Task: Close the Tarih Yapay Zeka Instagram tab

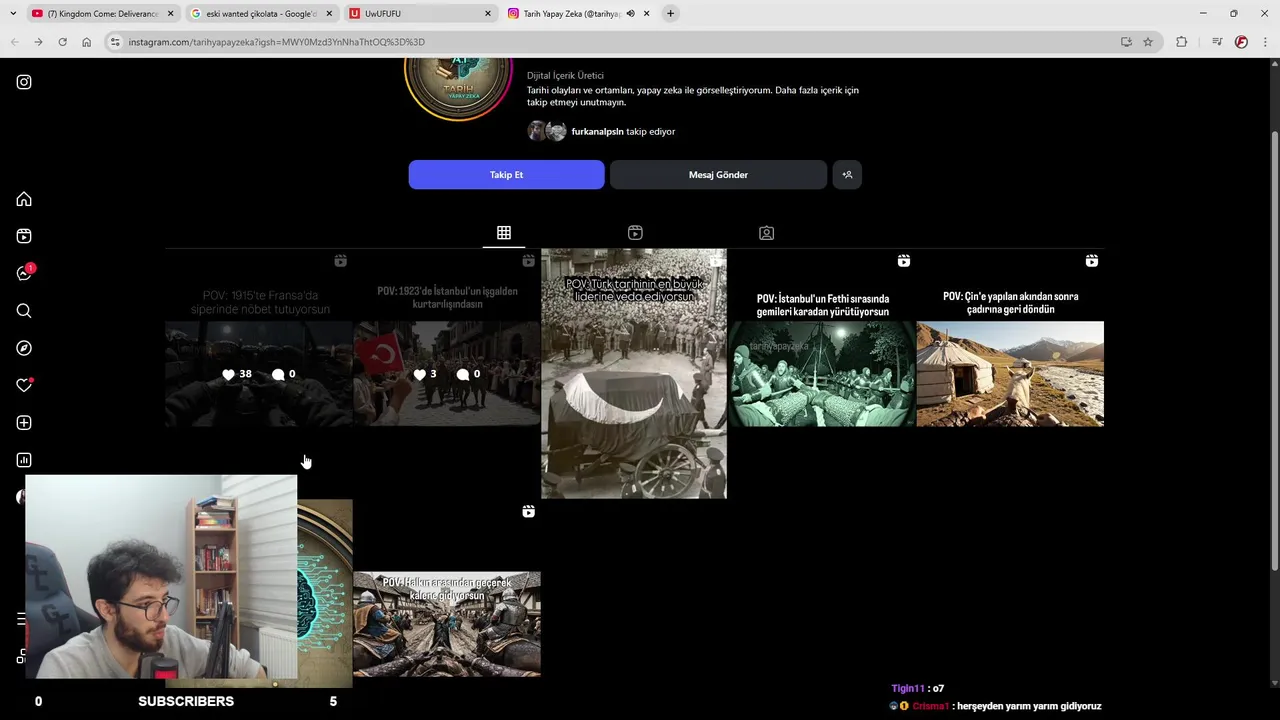Action: click(x=646, y=13)
